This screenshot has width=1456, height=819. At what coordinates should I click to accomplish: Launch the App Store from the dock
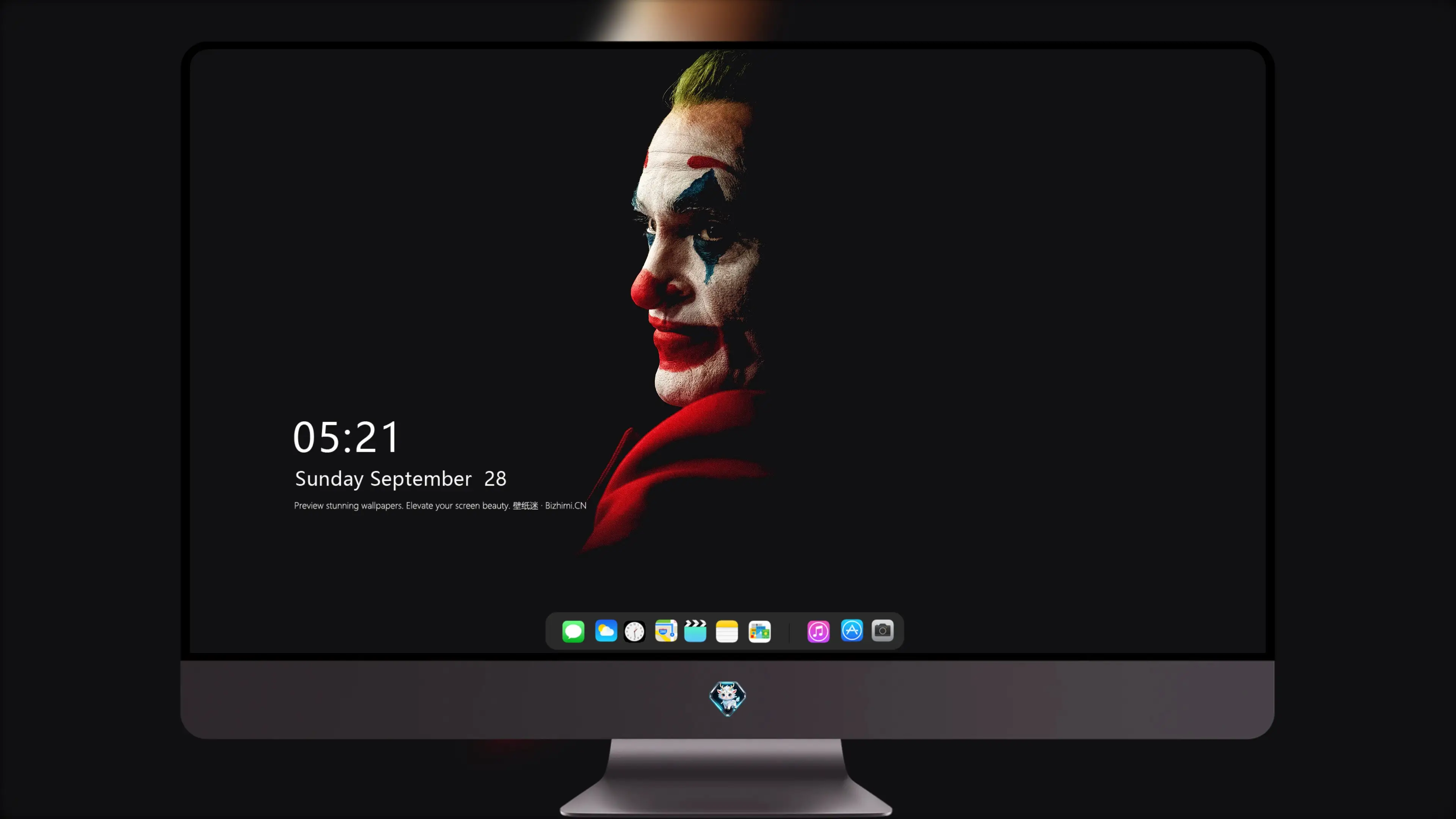pyautogui.click(x=852, y=631)
